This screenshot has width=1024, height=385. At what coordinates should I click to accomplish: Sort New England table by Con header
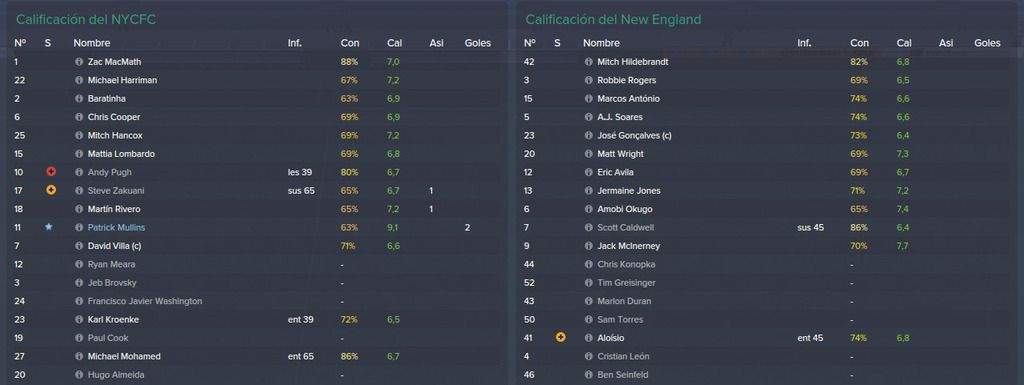[859, 43]
